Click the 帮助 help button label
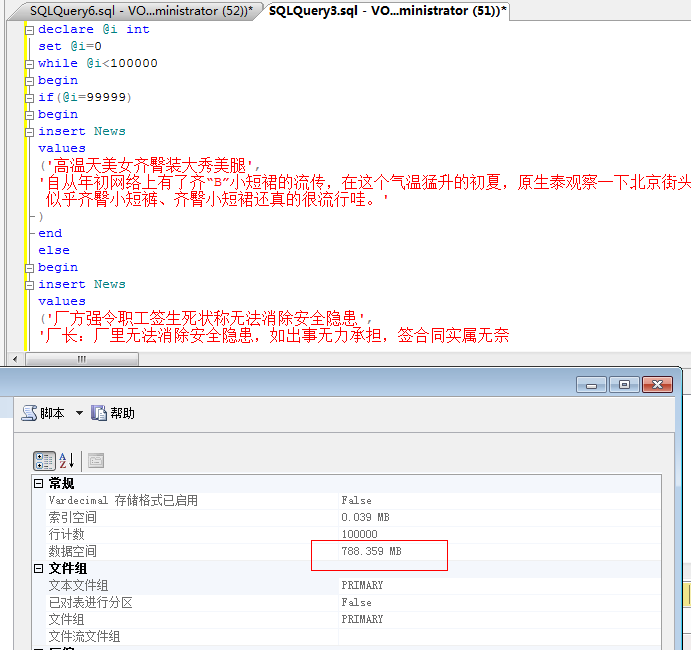 [x=122, y=413]
